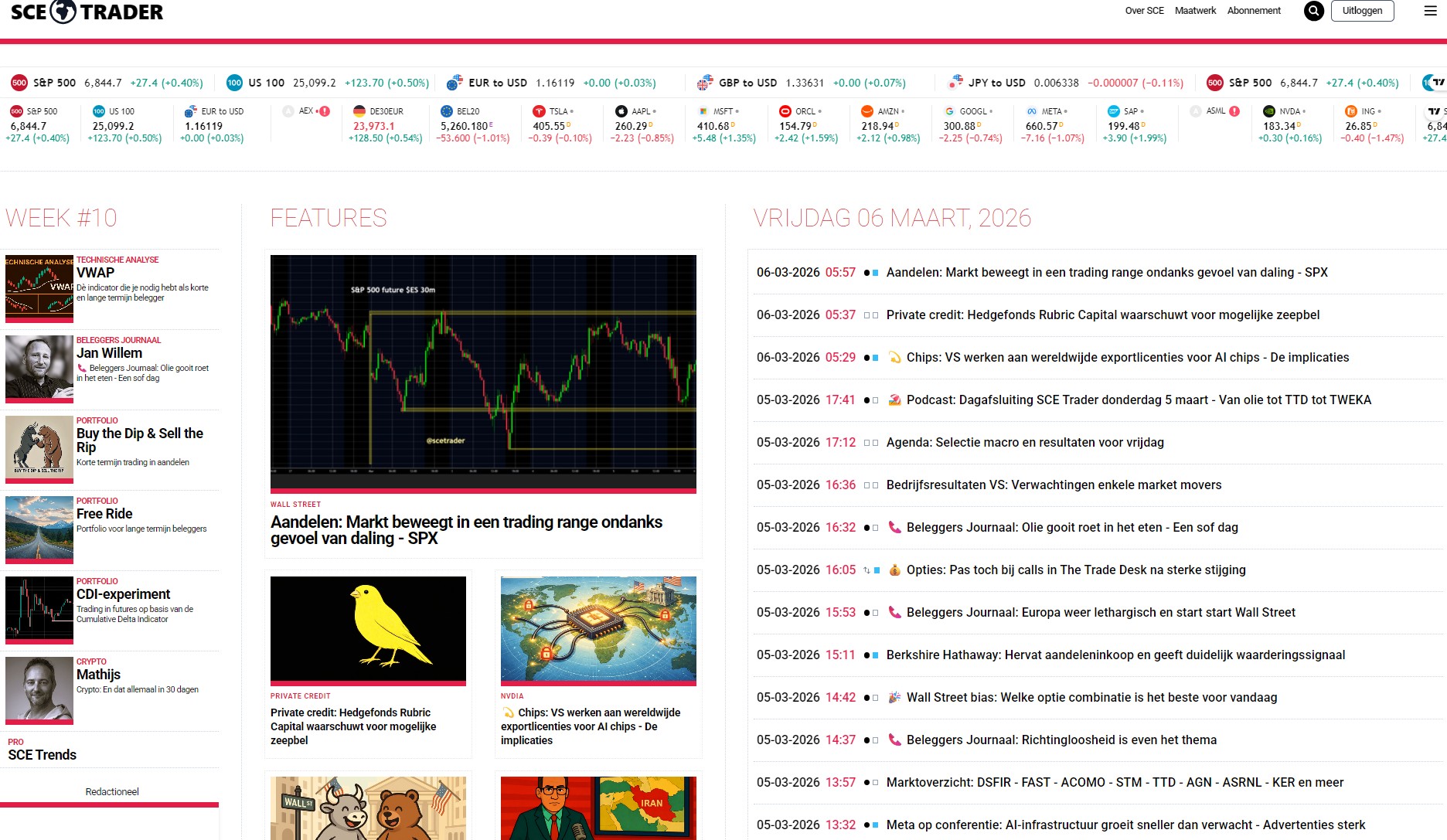This screenshot has height=840, width=1447.
Task: Open featured headline Aandelen: Markt beweegt in trading range
Action: click(x=466, y=530)
